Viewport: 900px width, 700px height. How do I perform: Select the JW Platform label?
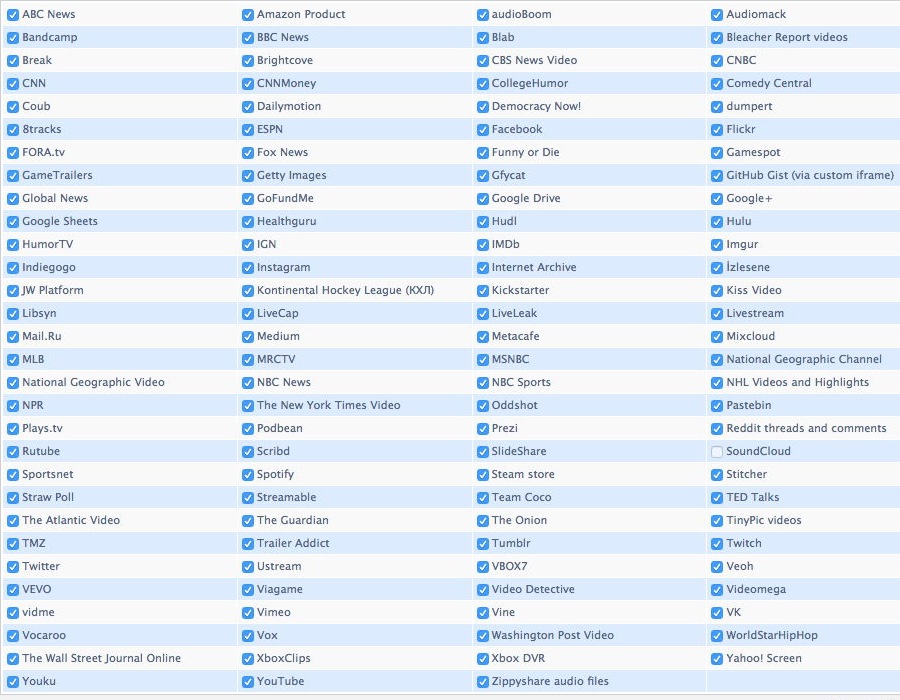click(52, 290)
